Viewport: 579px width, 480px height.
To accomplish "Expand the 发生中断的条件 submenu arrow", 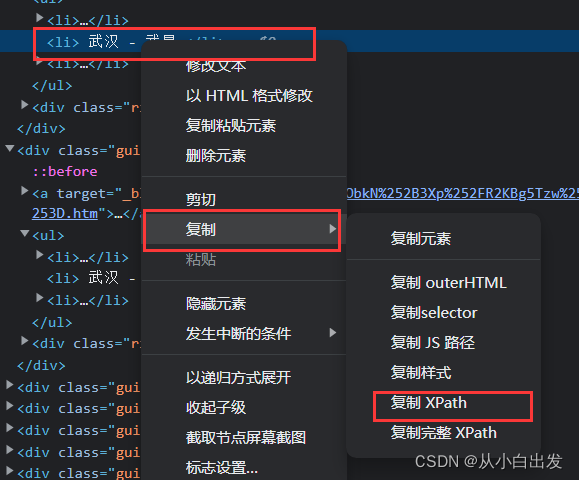I will (333, 333).
